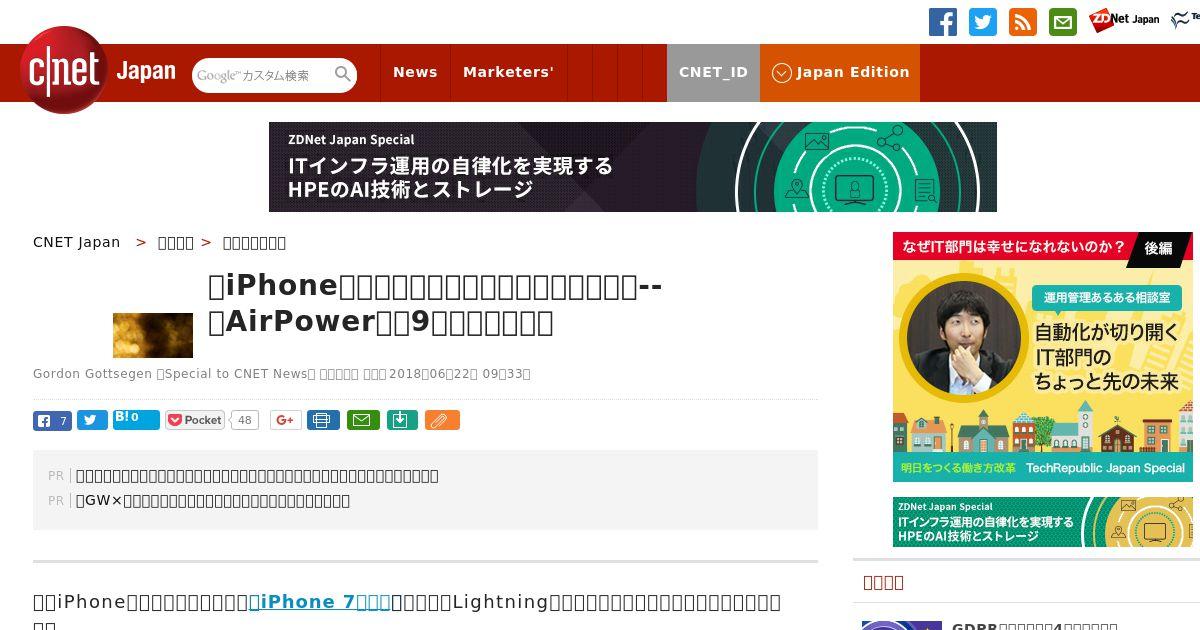Screen dimensions: 1200x630
Task: Open the small HPE AI storage sidebar banner
Action: point(1043,522)
